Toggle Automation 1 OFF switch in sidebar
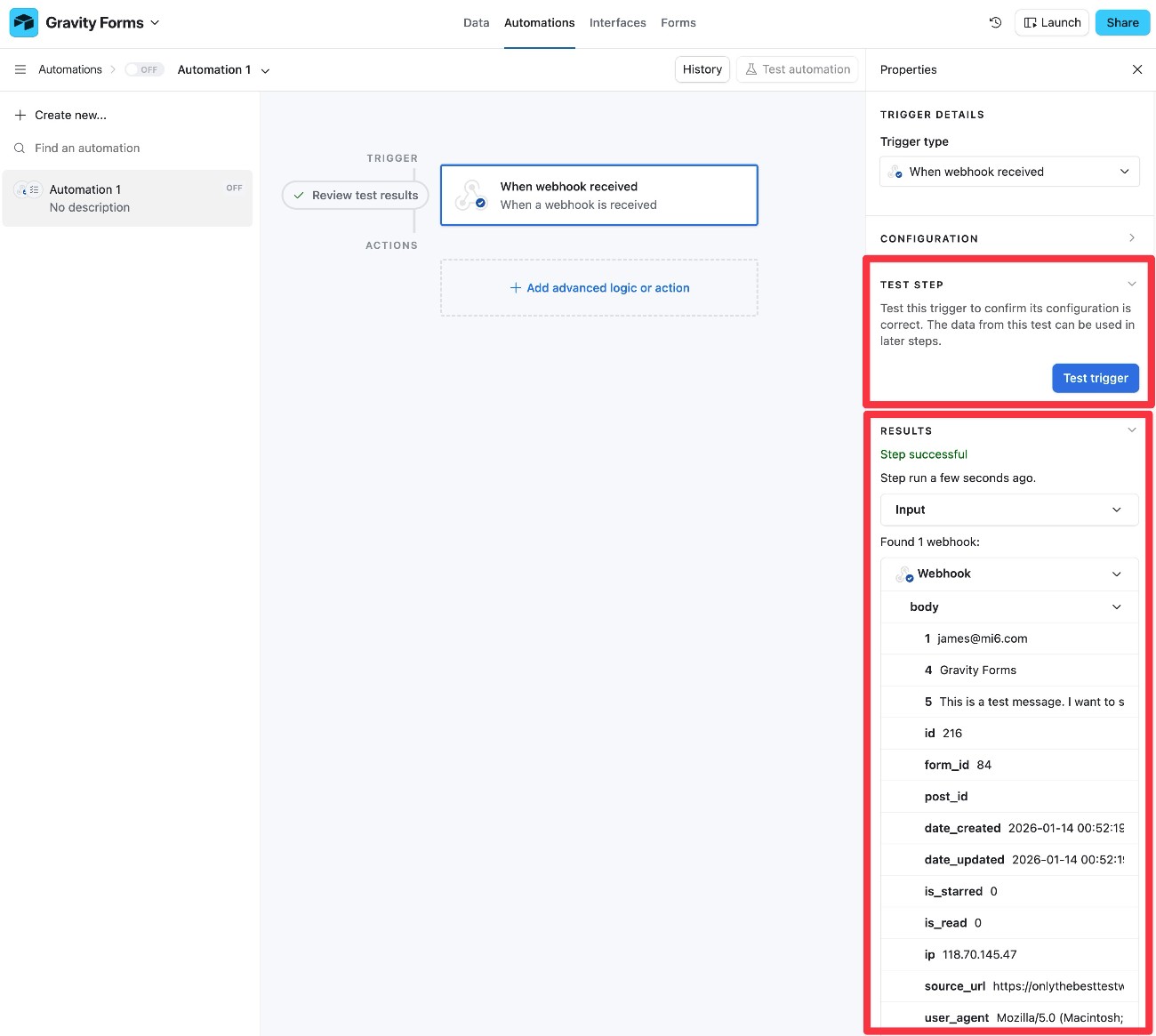Viewport: 1156px width, 1036px height. coord(234,188)
